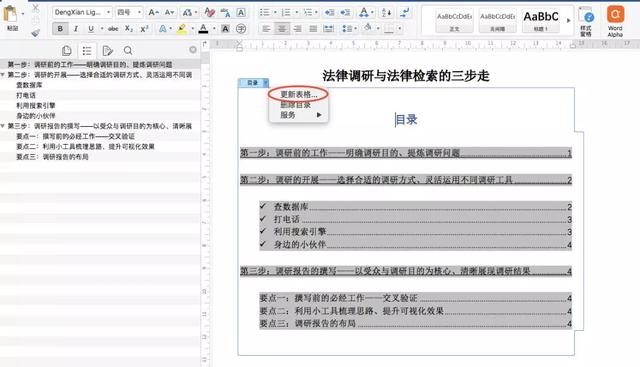640x367 pixels.
Task: Apply the 正文 style
Action: [x=454, y=20]
